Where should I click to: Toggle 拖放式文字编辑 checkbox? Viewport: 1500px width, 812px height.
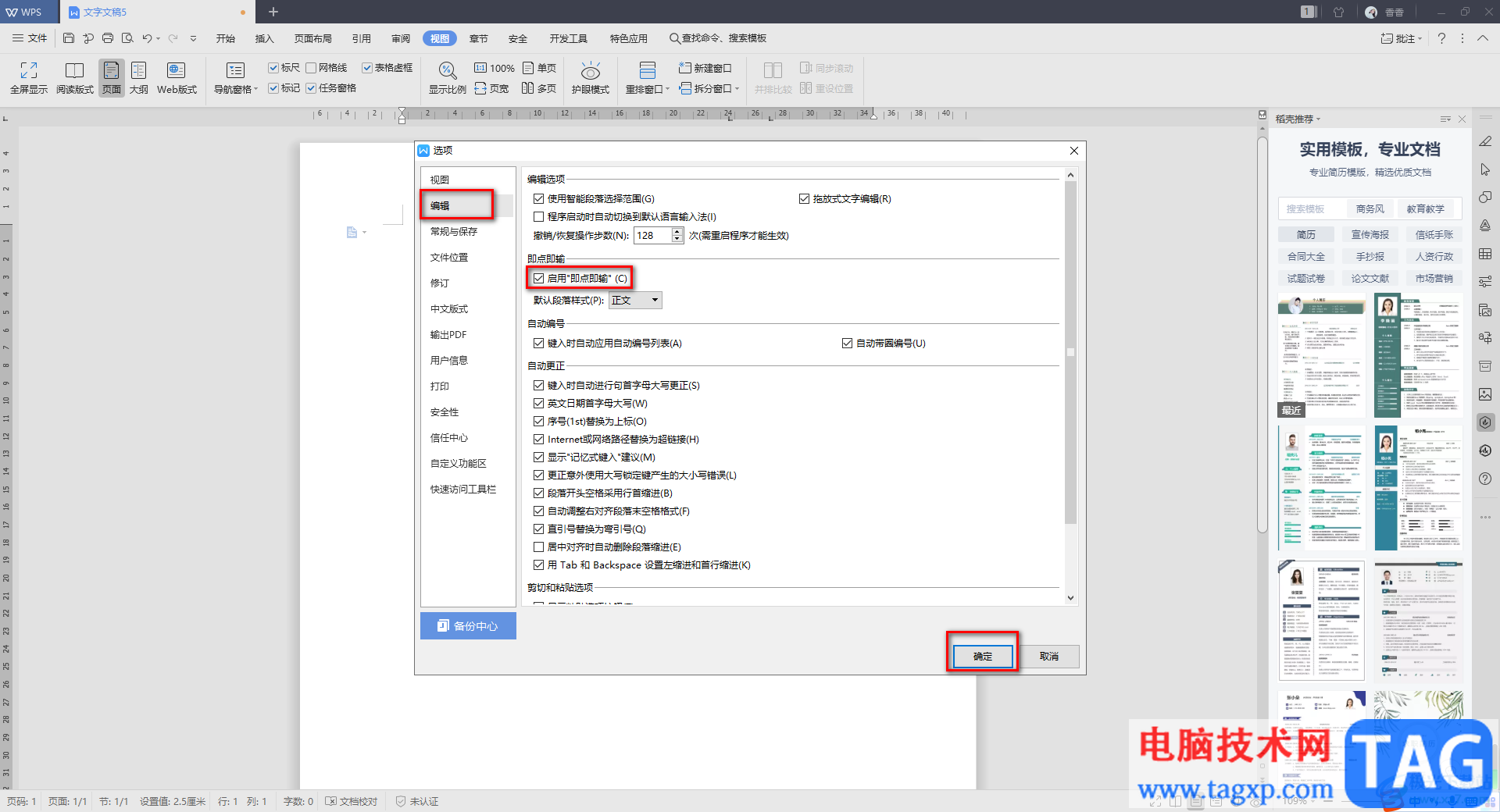(804, 199)
